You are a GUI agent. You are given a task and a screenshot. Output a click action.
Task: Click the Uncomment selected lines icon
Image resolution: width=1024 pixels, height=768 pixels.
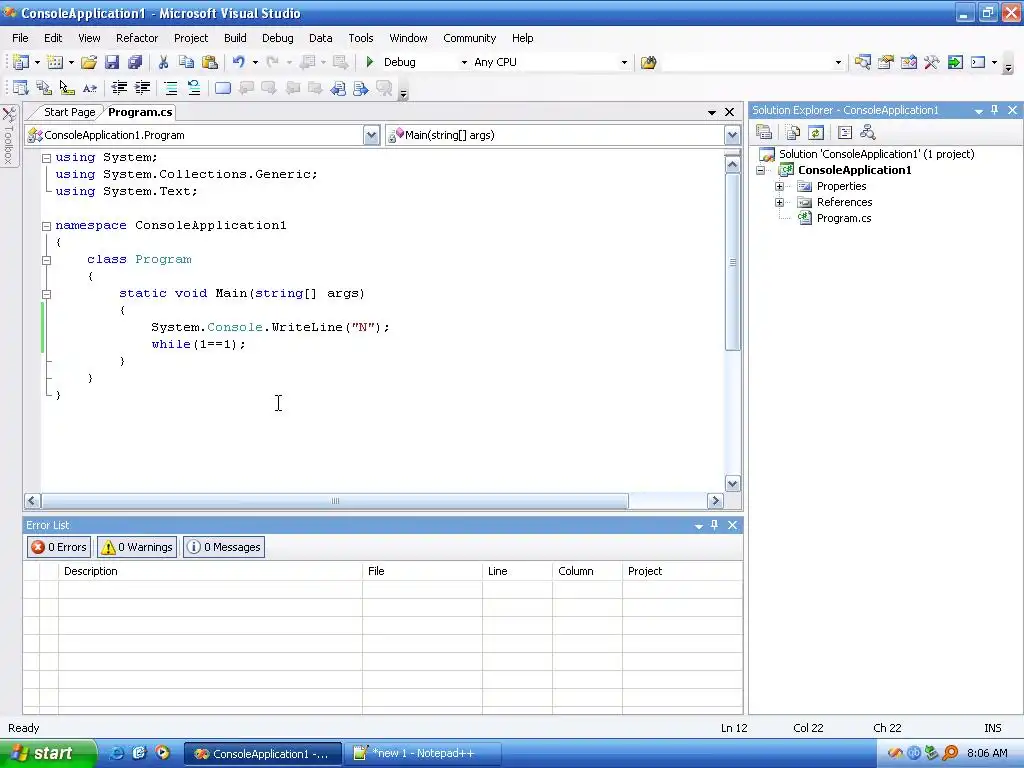[x=194, y=88]
